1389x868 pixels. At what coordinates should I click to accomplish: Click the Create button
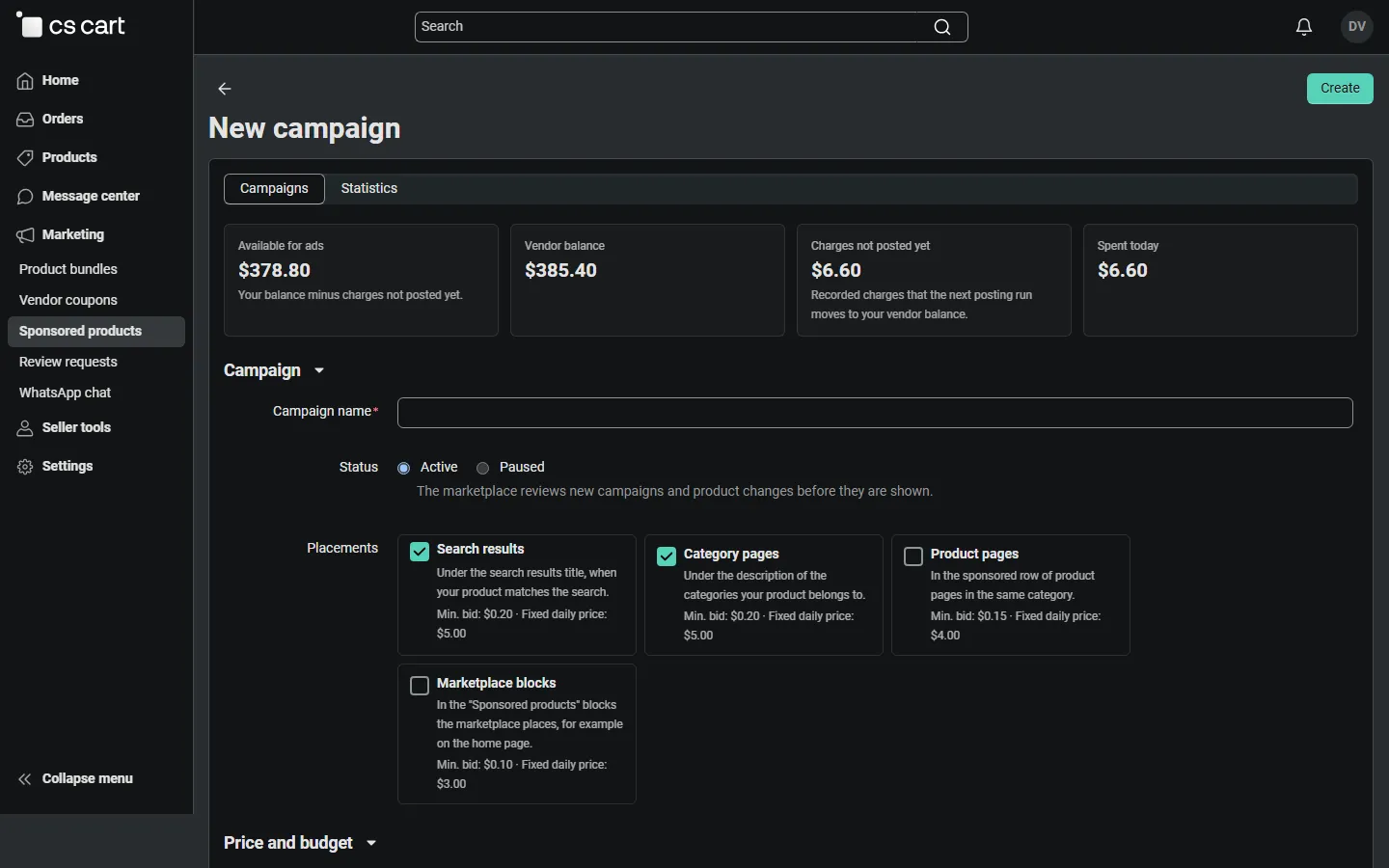click(1341, 89)
